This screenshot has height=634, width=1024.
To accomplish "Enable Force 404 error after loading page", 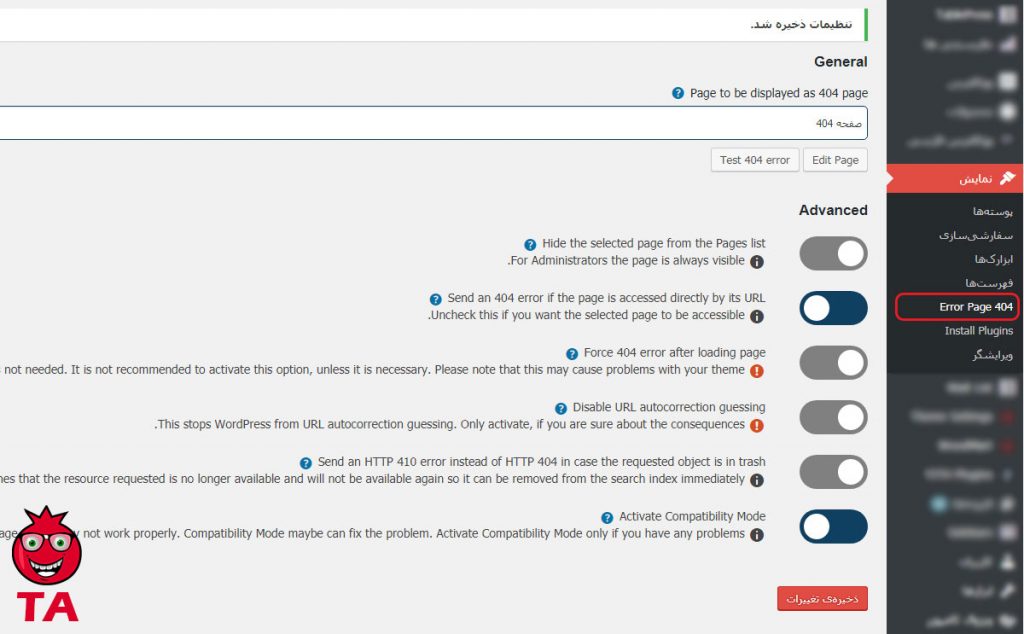I will click(833, 363).
